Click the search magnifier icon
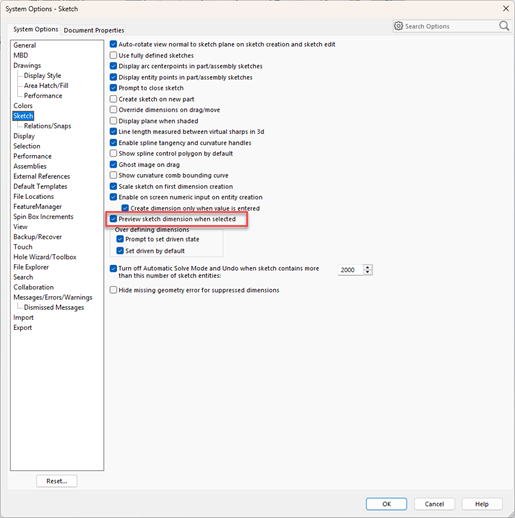 [x=504, y=26]
